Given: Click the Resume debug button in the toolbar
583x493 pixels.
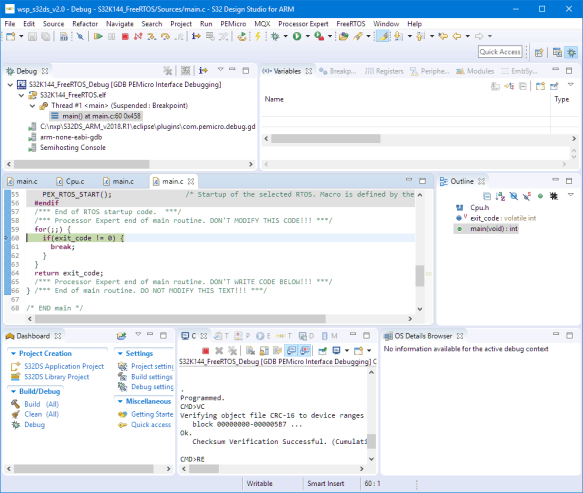Looking at the screenshot, I should [x=98, y=36].
